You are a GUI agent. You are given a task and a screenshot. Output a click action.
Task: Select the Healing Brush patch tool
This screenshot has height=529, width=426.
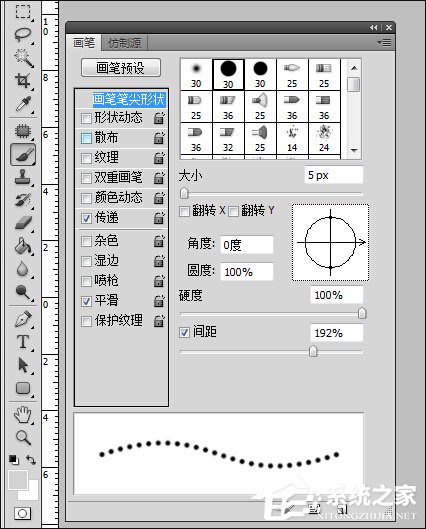(23, 131)
